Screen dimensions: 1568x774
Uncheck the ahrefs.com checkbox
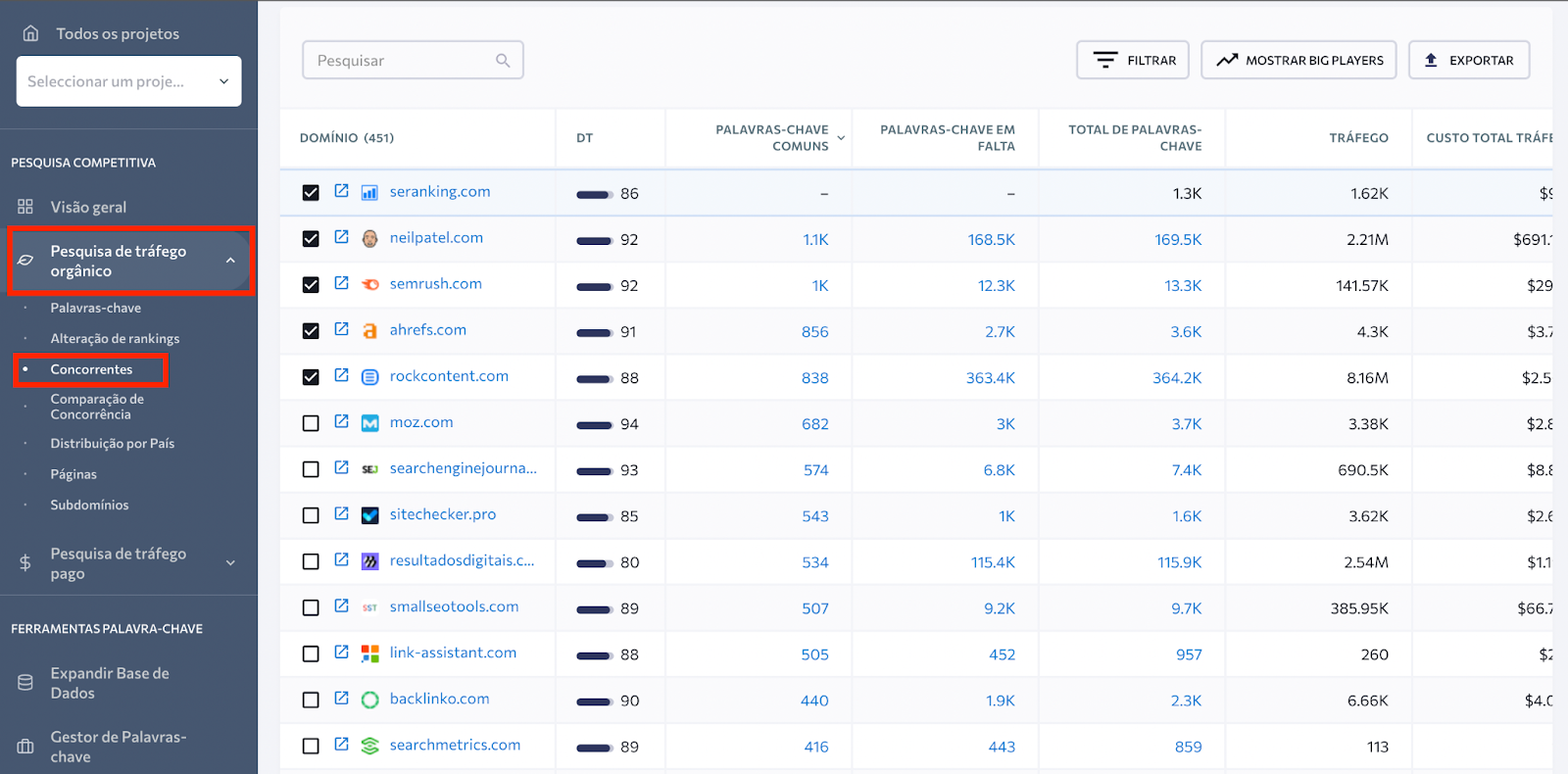click(311, 331)
